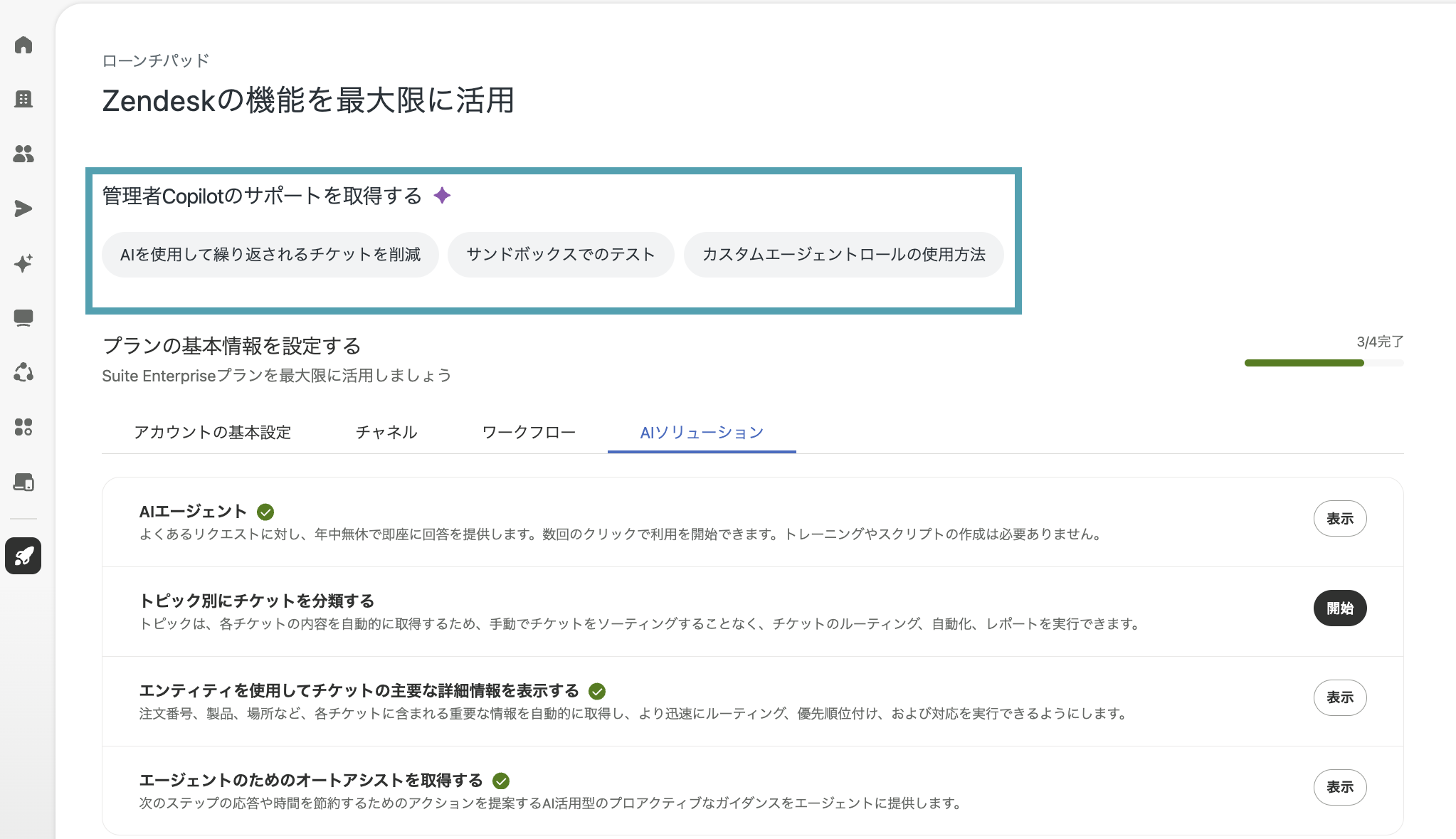Click 表示 button for AIエージェント row
1456x839 pixels.
(1340, 519)
